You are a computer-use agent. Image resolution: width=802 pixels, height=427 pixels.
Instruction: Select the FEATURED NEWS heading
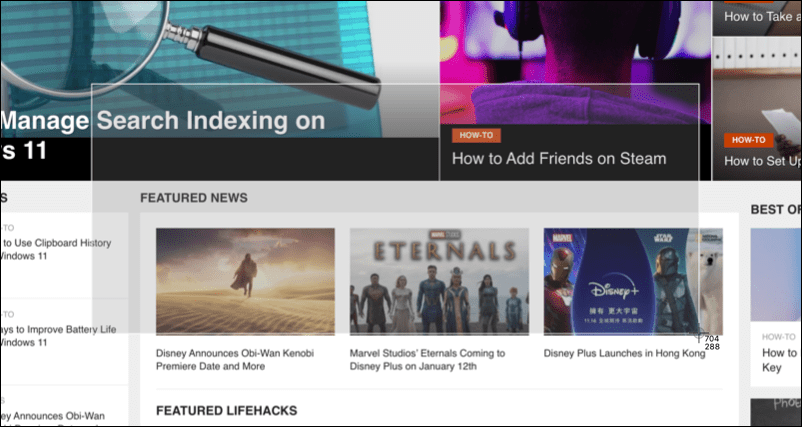coord(194,198)
